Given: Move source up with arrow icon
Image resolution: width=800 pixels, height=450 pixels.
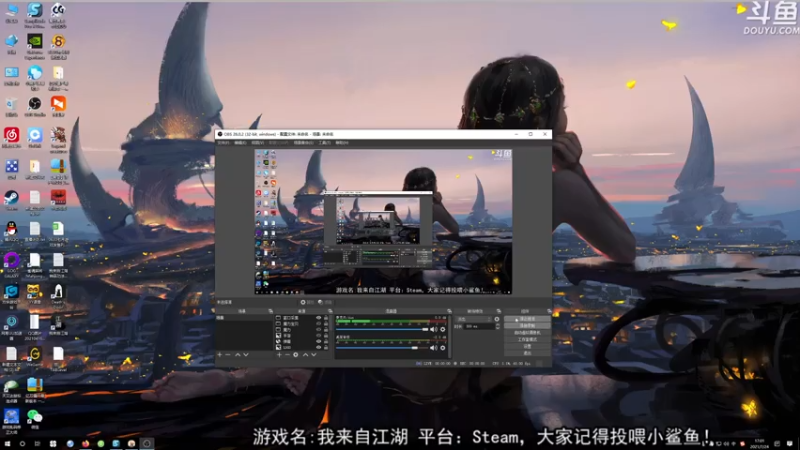Looking at the screenshot, I should 305,355.
